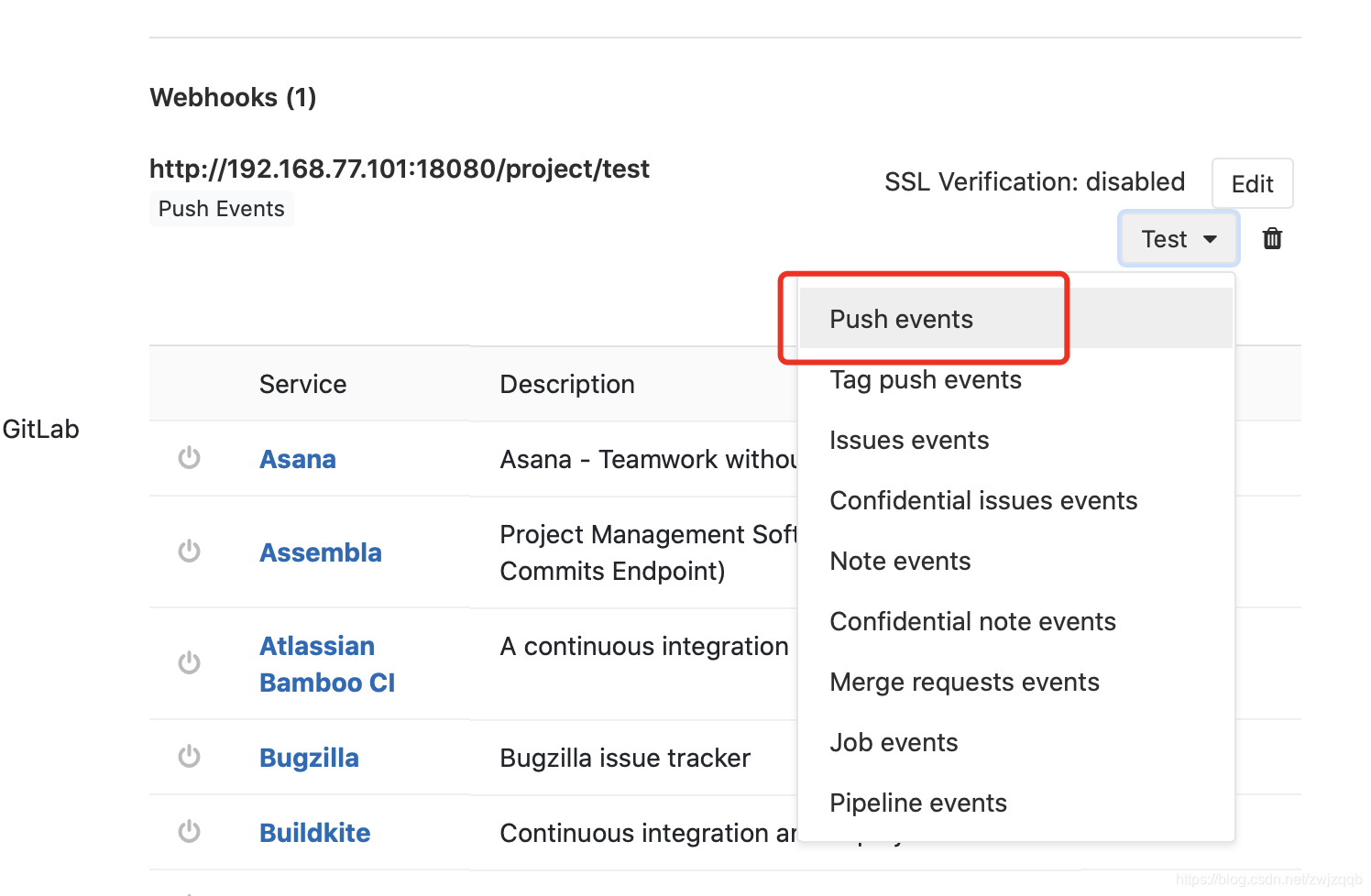Viewport: 1371px width, 896px height.
Task: Toggle the Atlassian Bamboo CI power icon
Action: point(190,662)
